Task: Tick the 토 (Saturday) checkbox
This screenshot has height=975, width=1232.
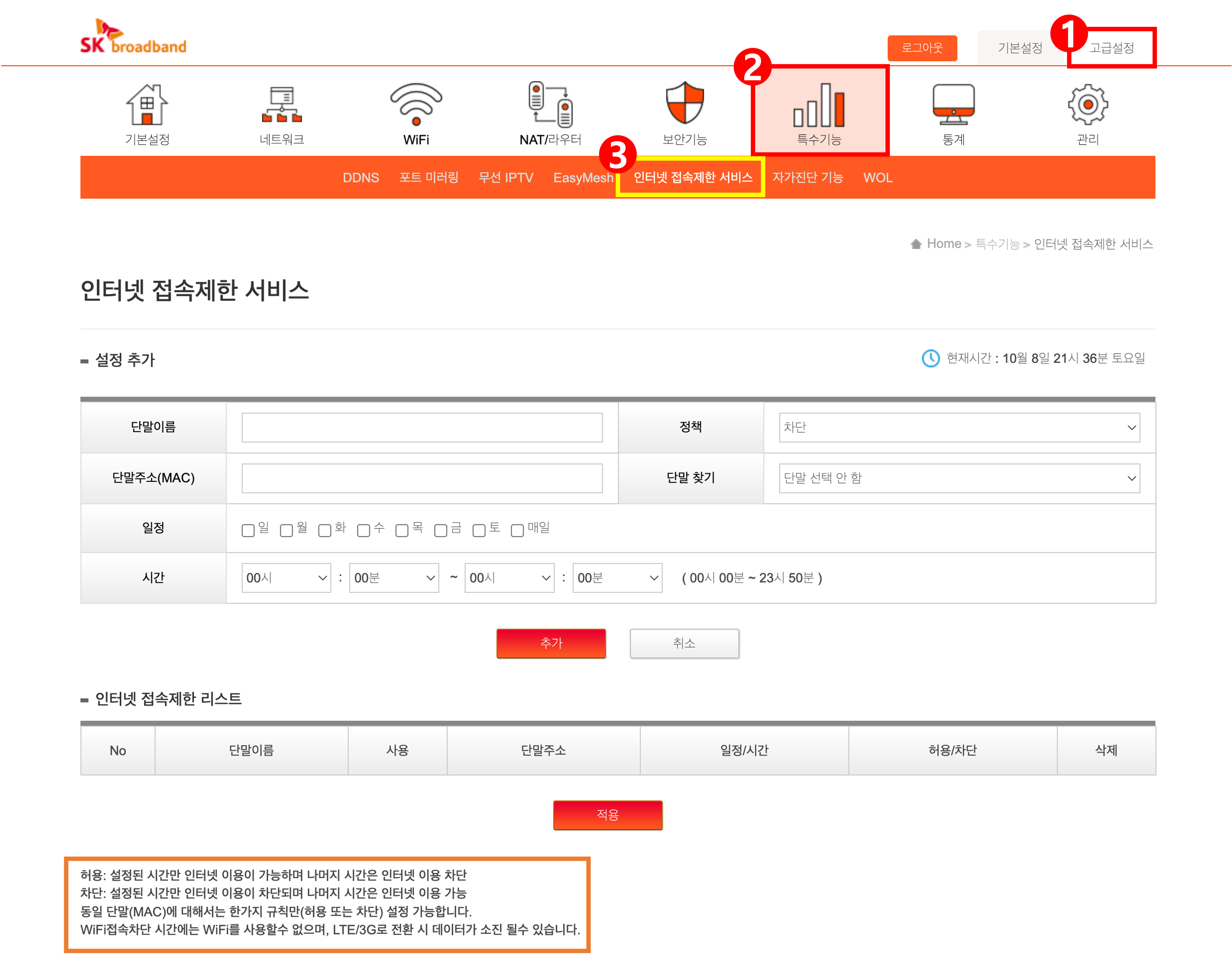Action: (479, 531)
